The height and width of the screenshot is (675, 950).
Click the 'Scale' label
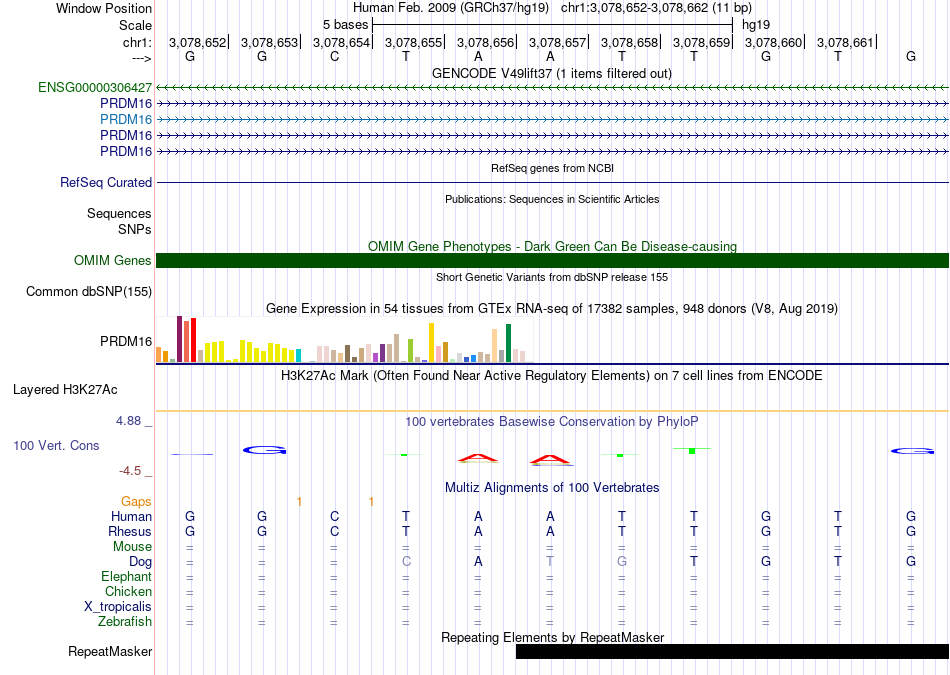(135, 25)
